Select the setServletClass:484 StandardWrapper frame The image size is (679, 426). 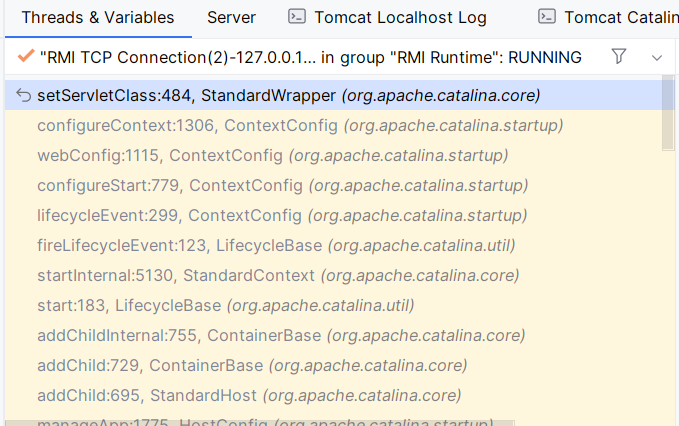(288, 96)
